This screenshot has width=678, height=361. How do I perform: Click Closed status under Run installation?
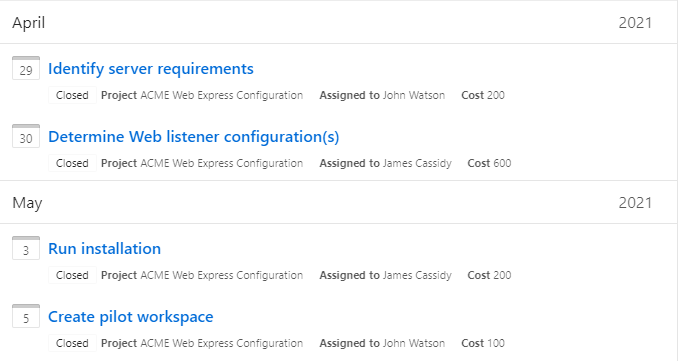click(x=72, y=275)
